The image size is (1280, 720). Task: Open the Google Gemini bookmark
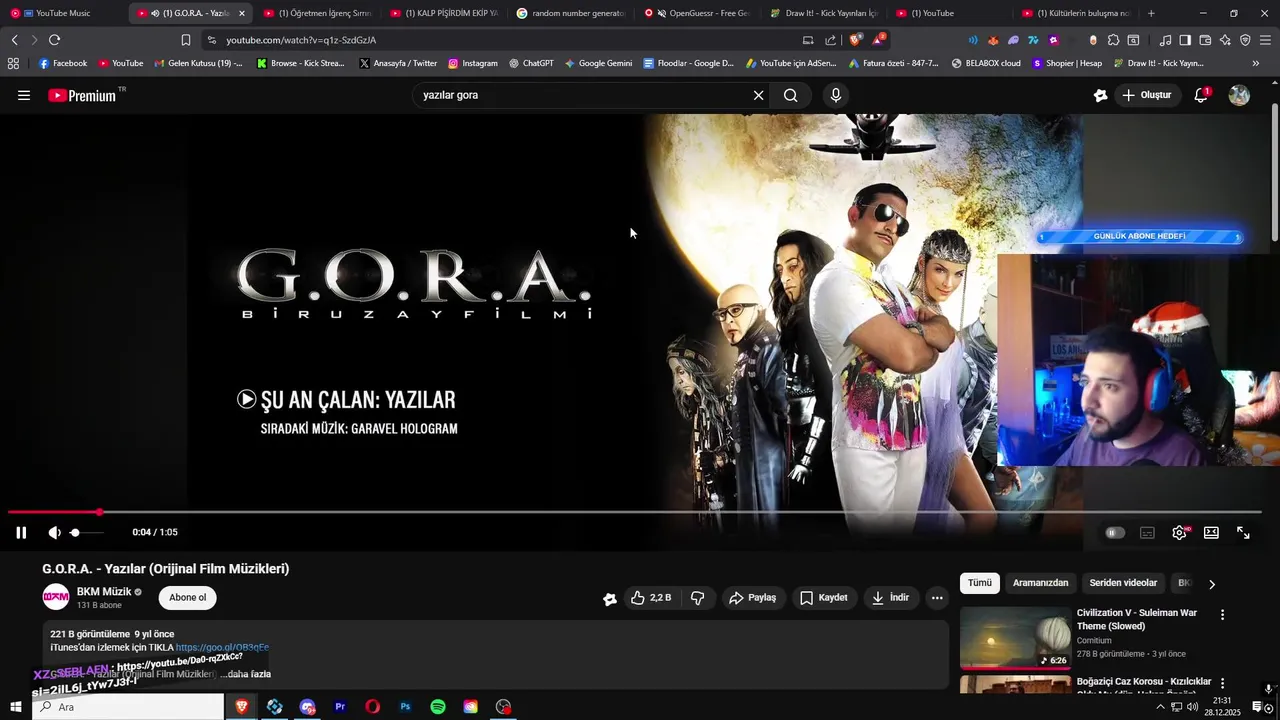(x=598, y=63)
